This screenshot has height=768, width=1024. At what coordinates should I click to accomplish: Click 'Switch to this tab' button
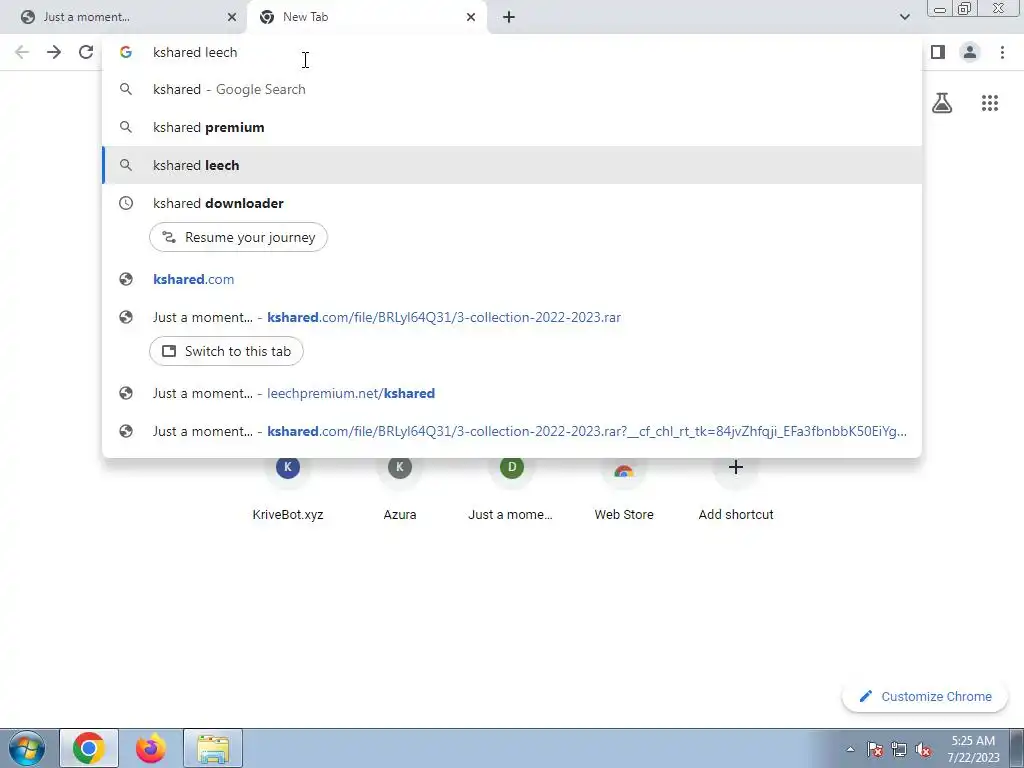point(226,351)
